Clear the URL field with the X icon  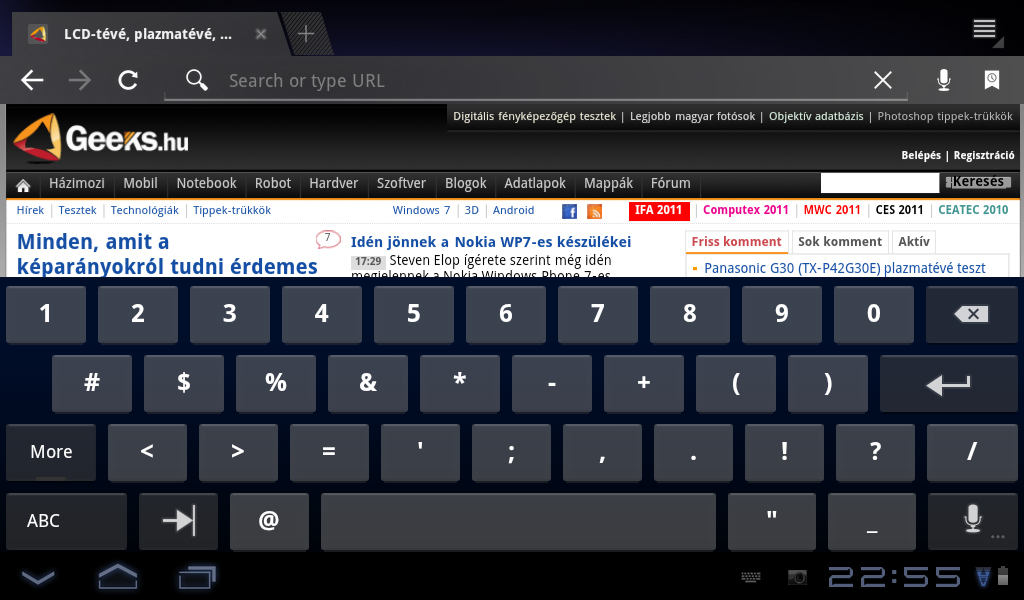[882, 81]
